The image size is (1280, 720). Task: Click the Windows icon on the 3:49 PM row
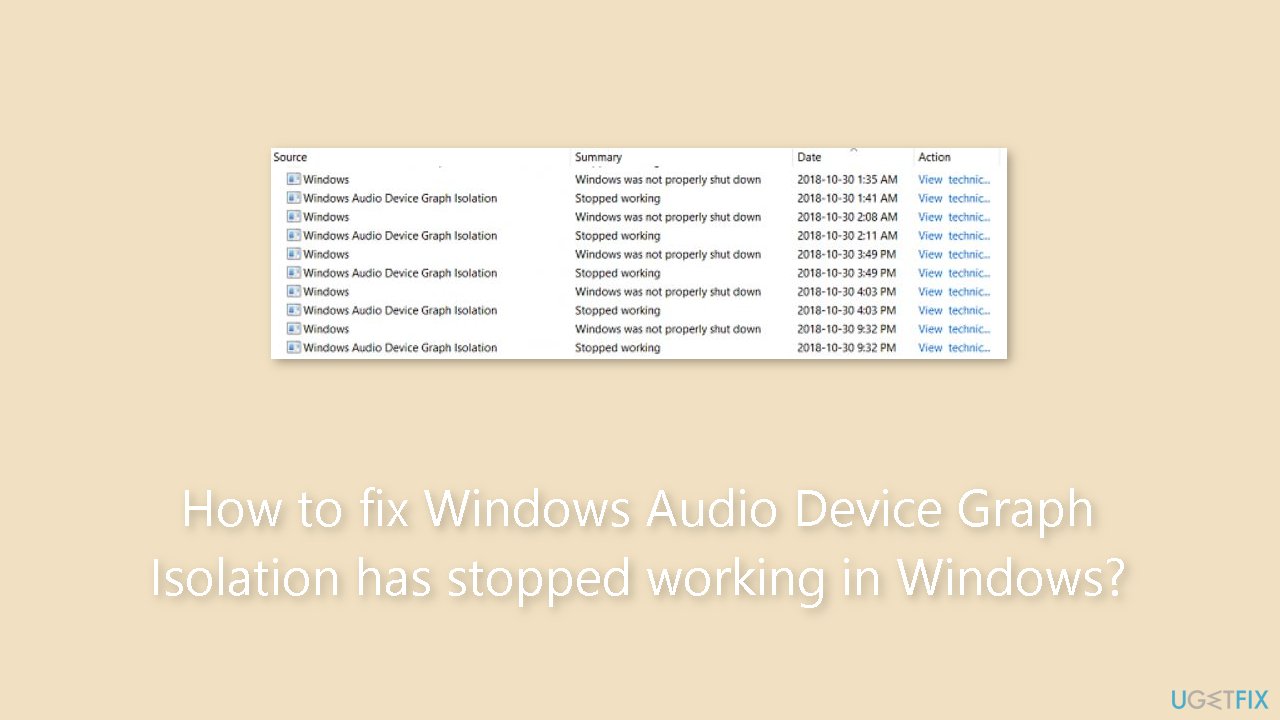pyautogui.click(x=293, y=254)
